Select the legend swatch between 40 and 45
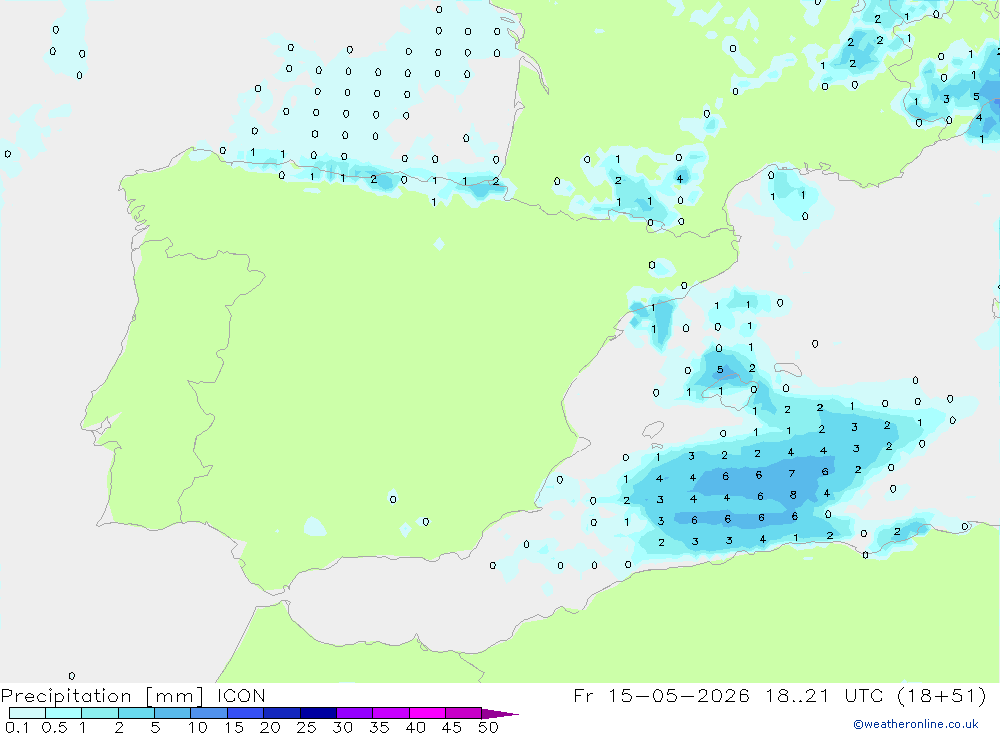Screen dimensions: 1000x733 pyautogui.click(x=427, y=713)
